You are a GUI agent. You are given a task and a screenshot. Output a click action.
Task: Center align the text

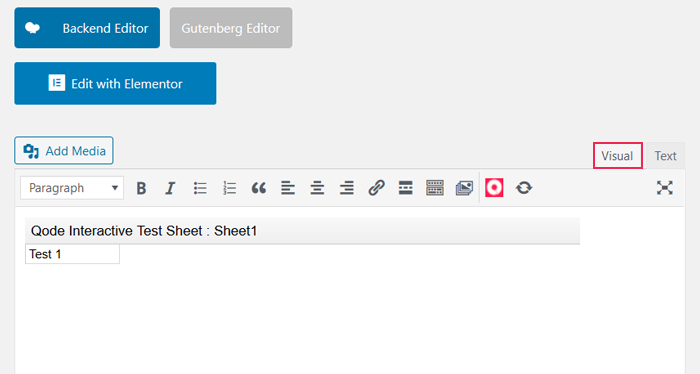[x=317, y=188]
